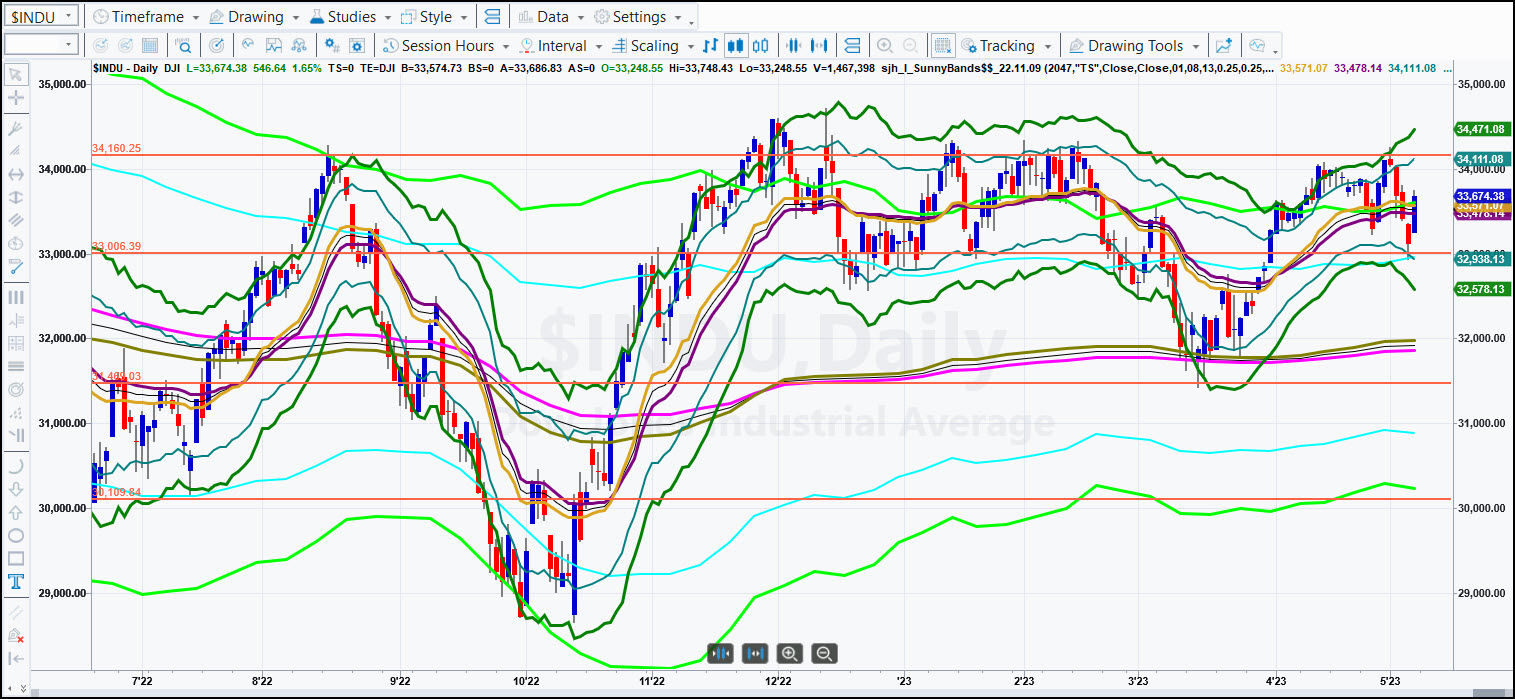The height and width of the screenshot is (699, 1515).
Task: Click the collapse drawing sidebar arrow icon
Action: tap(15, 658)
